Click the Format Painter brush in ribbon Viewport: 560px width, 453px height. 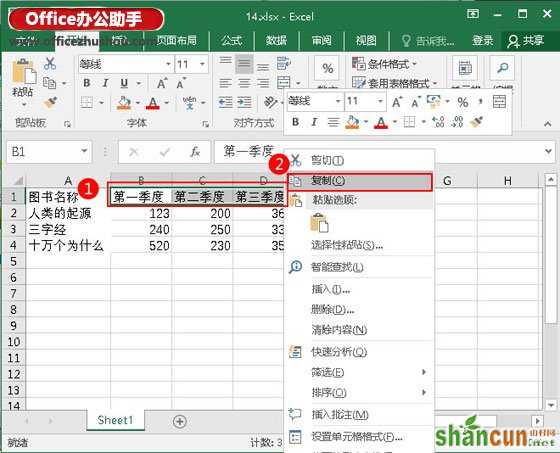[x=50, y=103]
